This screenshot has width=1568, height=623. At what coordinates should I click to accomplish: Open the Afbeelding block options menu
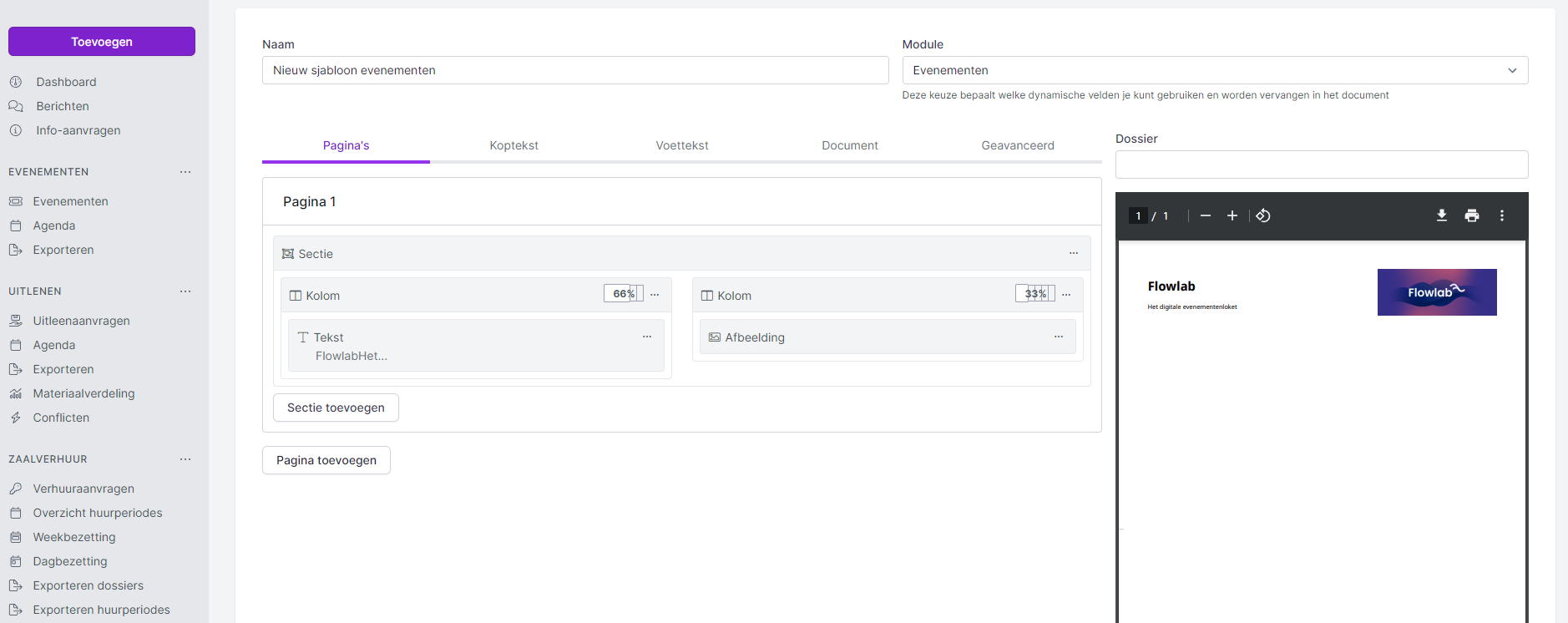point(1059,337)
